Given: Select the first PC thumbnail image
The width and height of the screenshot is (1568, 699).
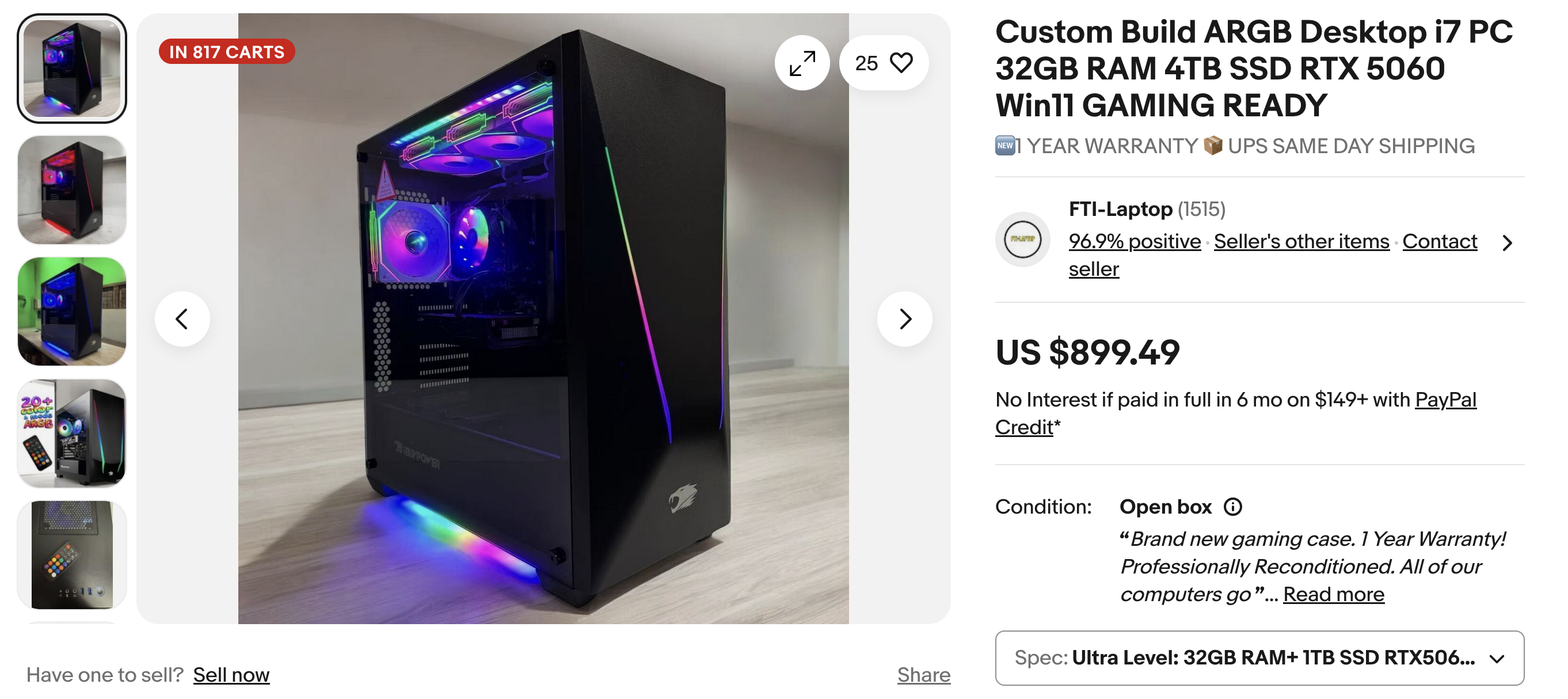Looking at the screenshot, I should click(x=72, y=68).
